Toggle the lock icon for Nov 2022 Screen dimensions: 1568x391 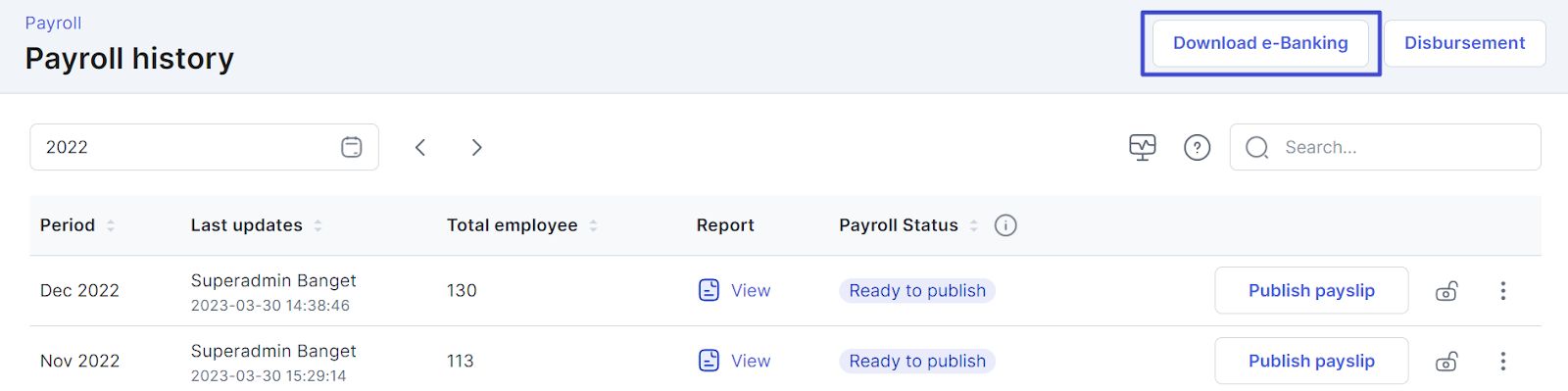click(x=1446, y=362)
